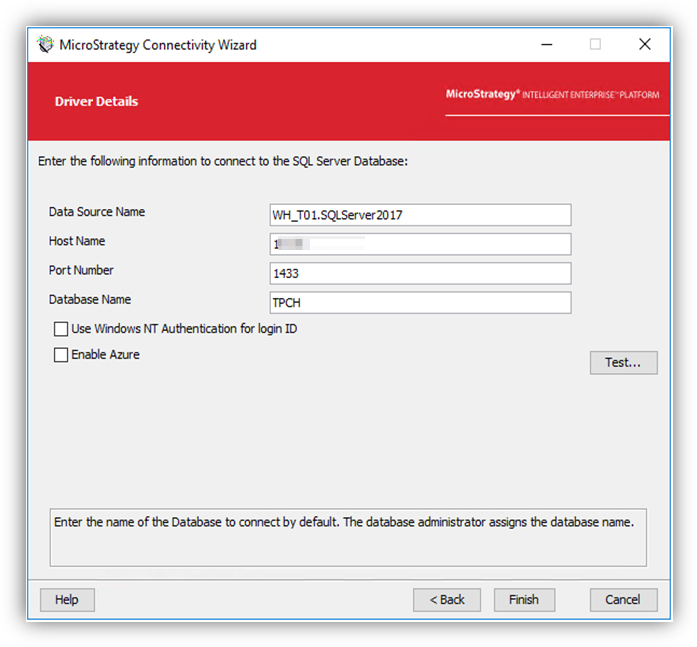Screen dimensions: 697x647
Task: Click the Database Name field containing TPCH
Action: [x=420, y=303]
